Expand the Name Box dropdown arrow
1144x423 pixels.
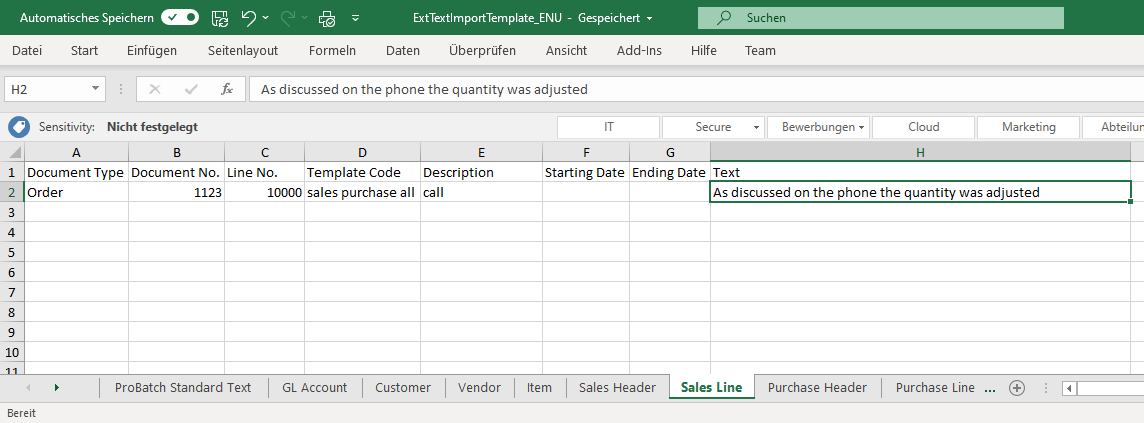[x=96, y=89]
